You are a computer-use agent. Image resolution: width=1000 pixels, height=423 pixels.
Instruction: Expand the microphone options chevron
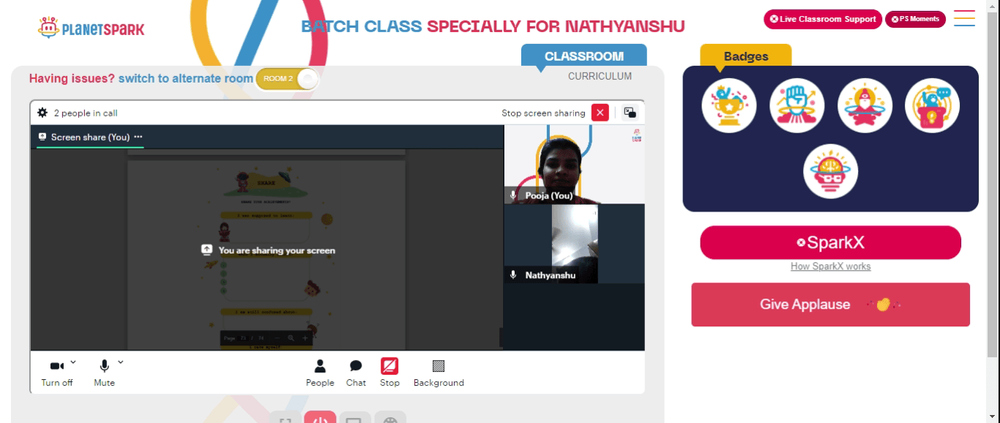121,362
